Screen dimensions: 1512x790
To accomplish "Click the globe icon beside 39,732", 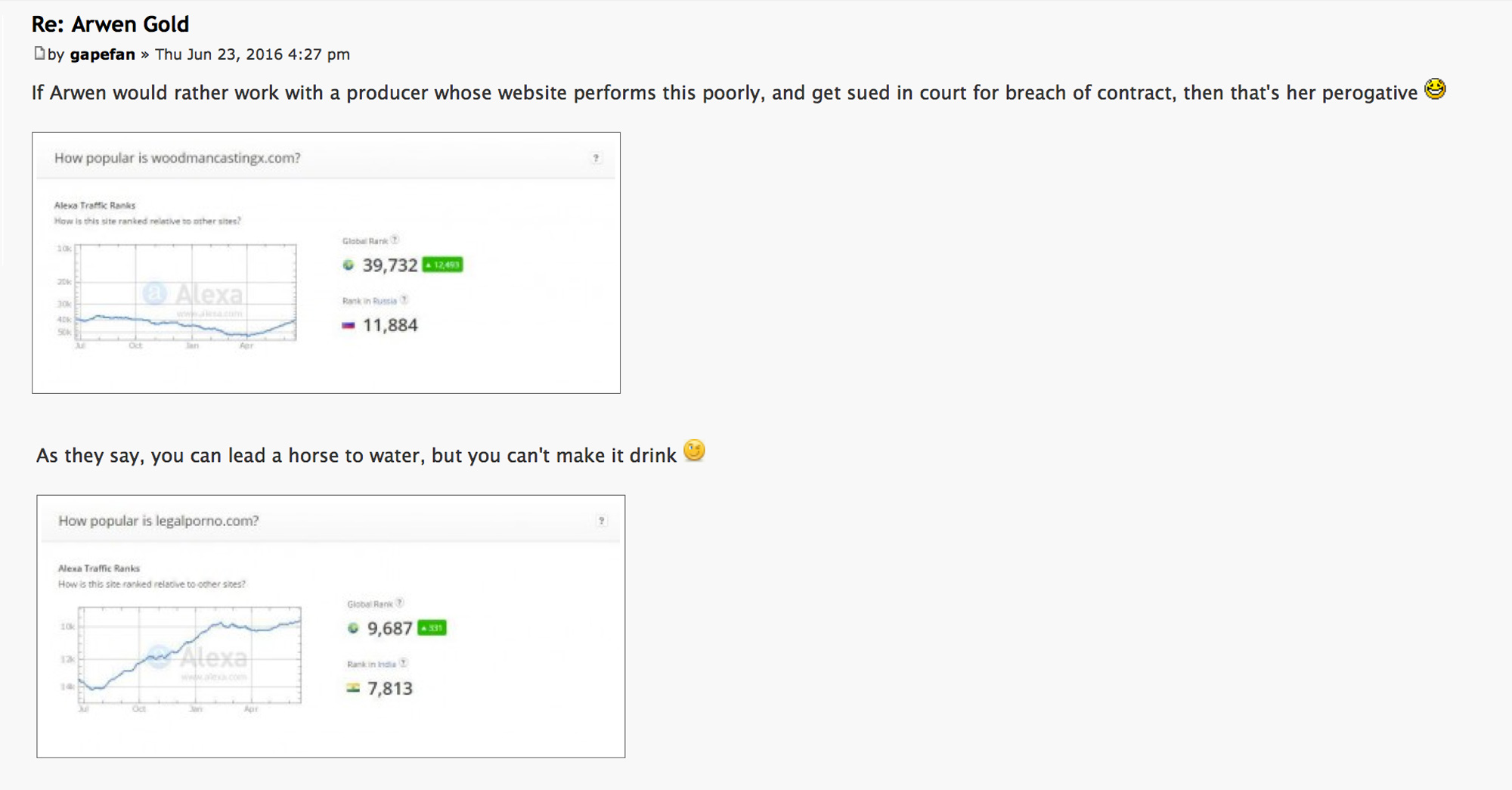I will click(349, 265).
